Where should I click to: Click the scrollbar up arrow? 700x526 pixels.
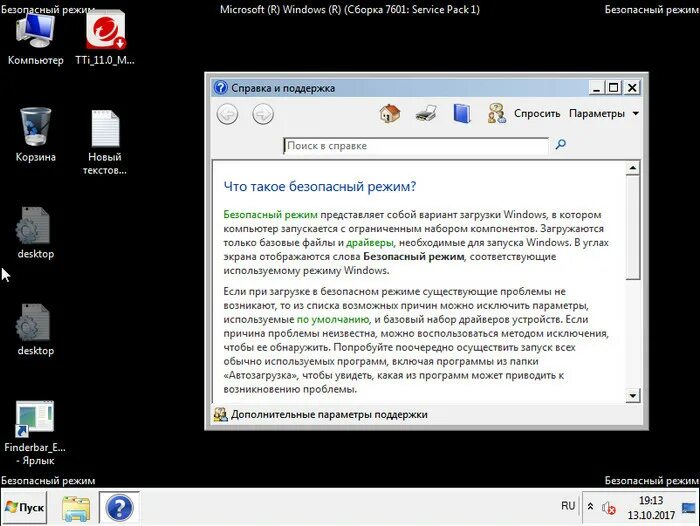tap(633, 168)
